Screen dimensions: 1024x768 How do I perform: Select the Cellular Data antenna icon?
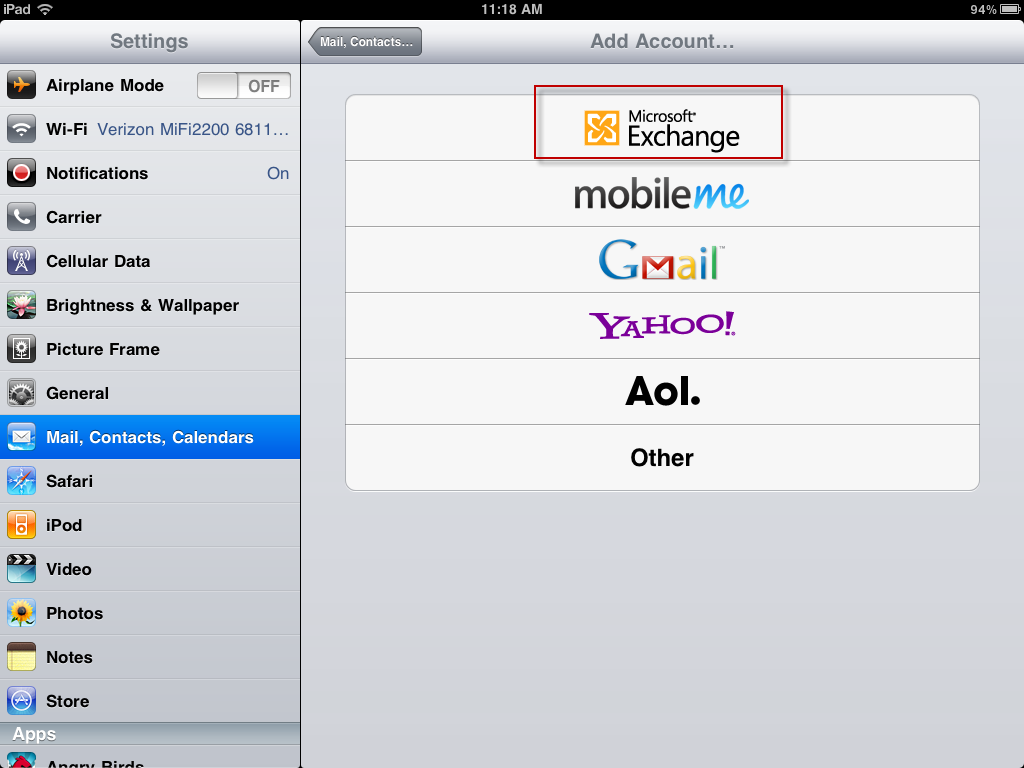tap(22, 261)
